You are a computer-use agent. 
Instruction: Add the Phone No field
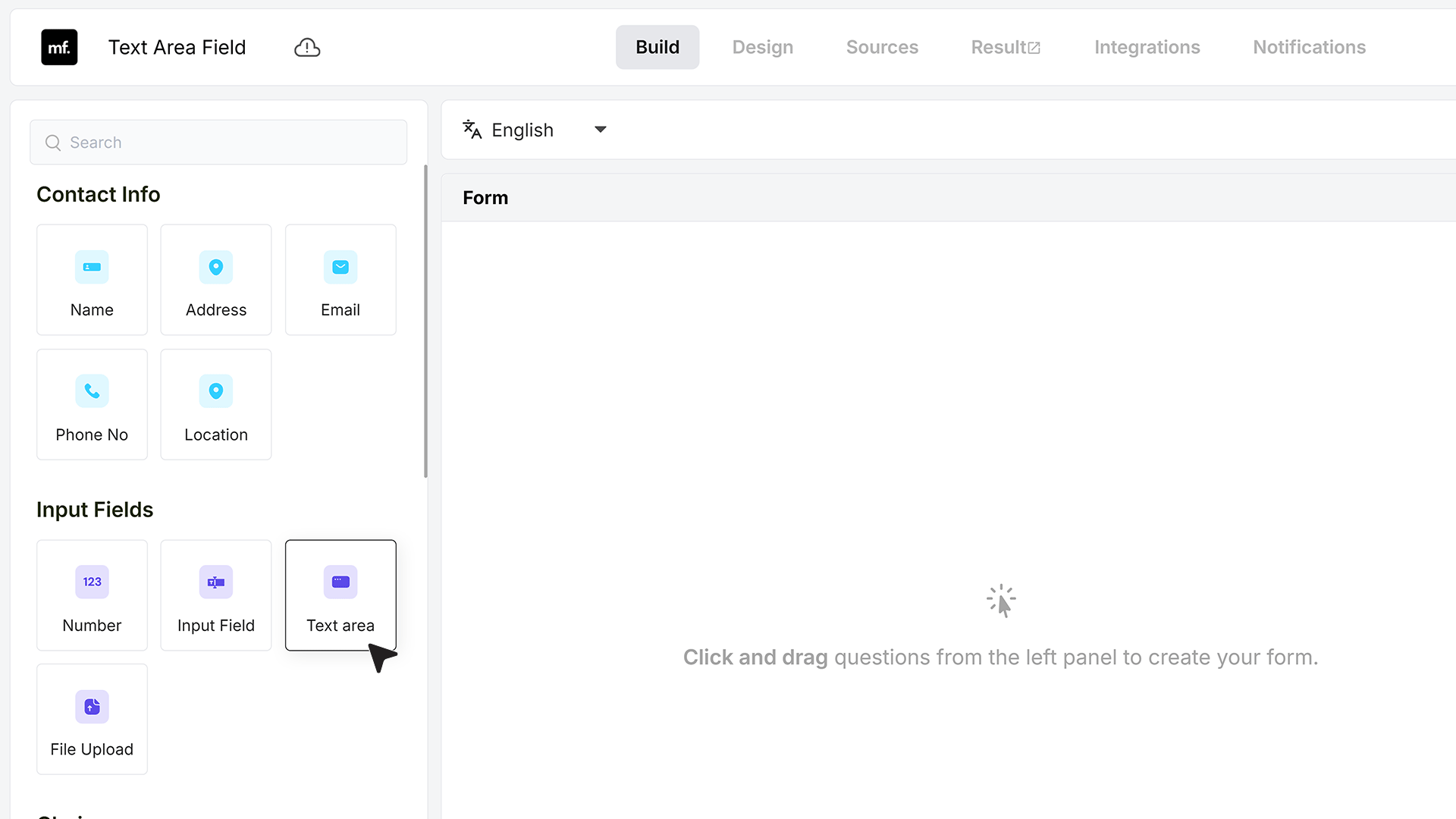coord(92,404)
